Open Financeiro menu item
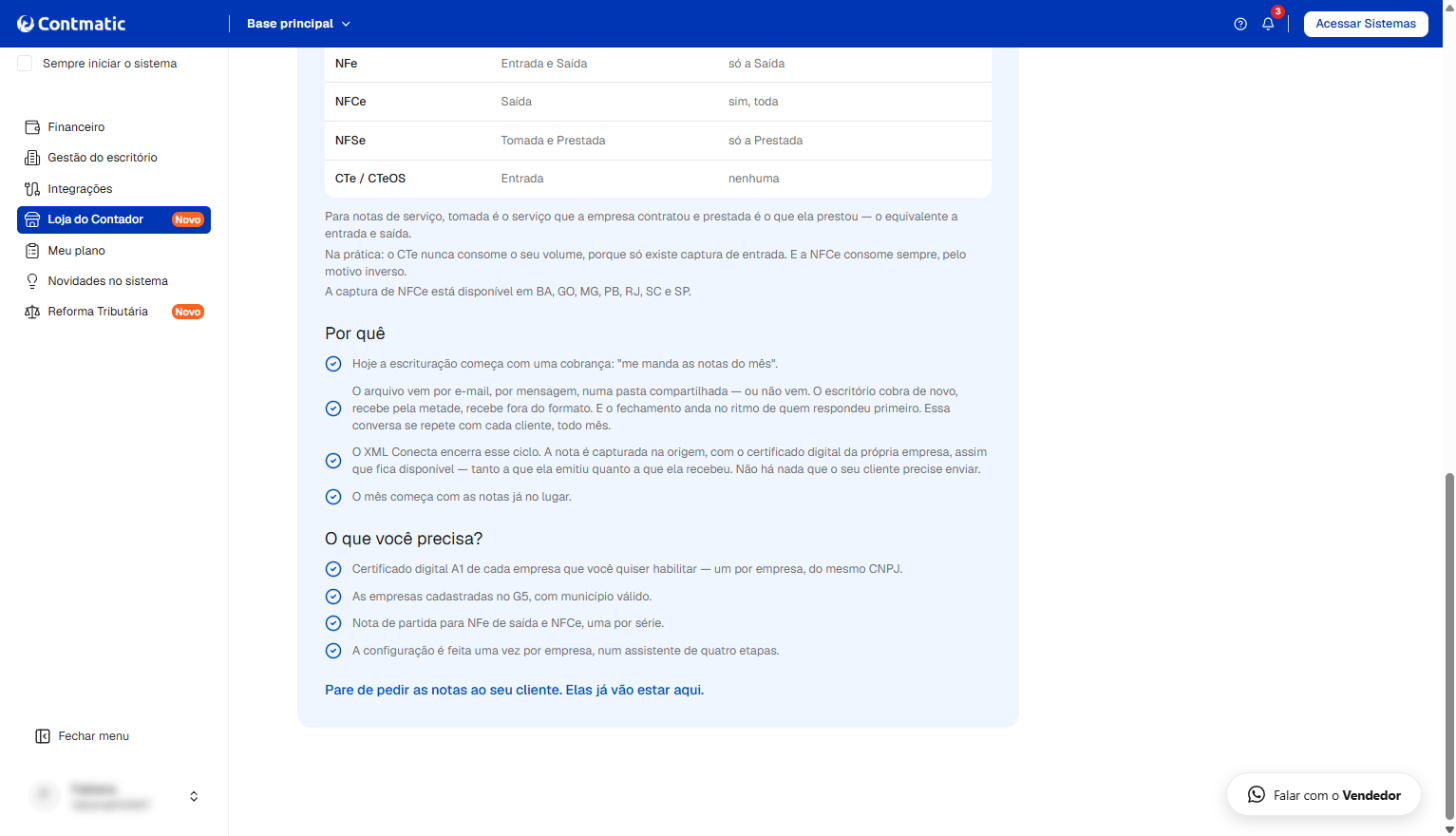 (x=114, y=127)
